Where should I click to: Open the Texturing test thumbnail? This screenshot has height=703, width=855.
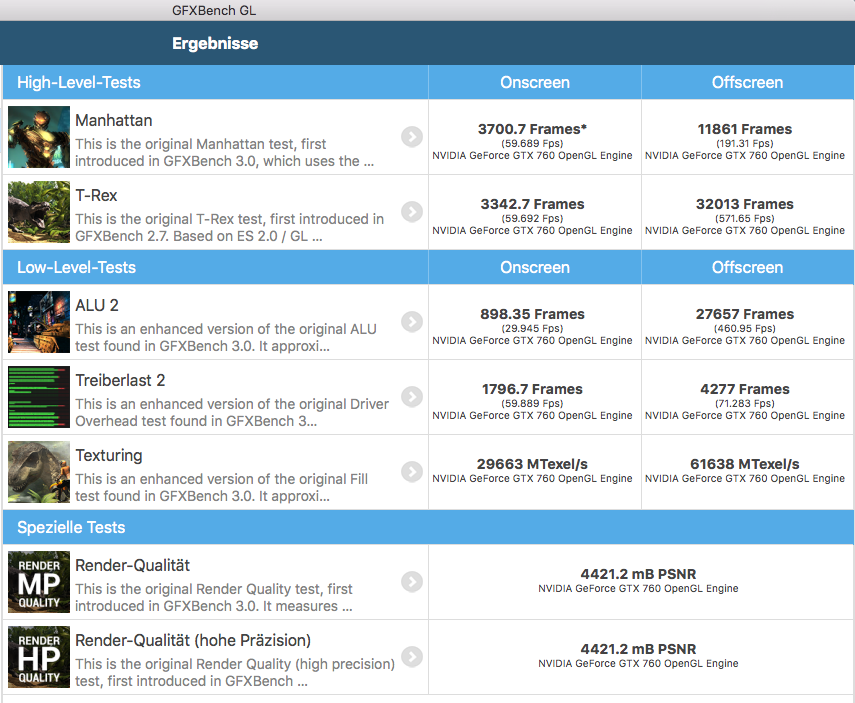tap(39, 472)
